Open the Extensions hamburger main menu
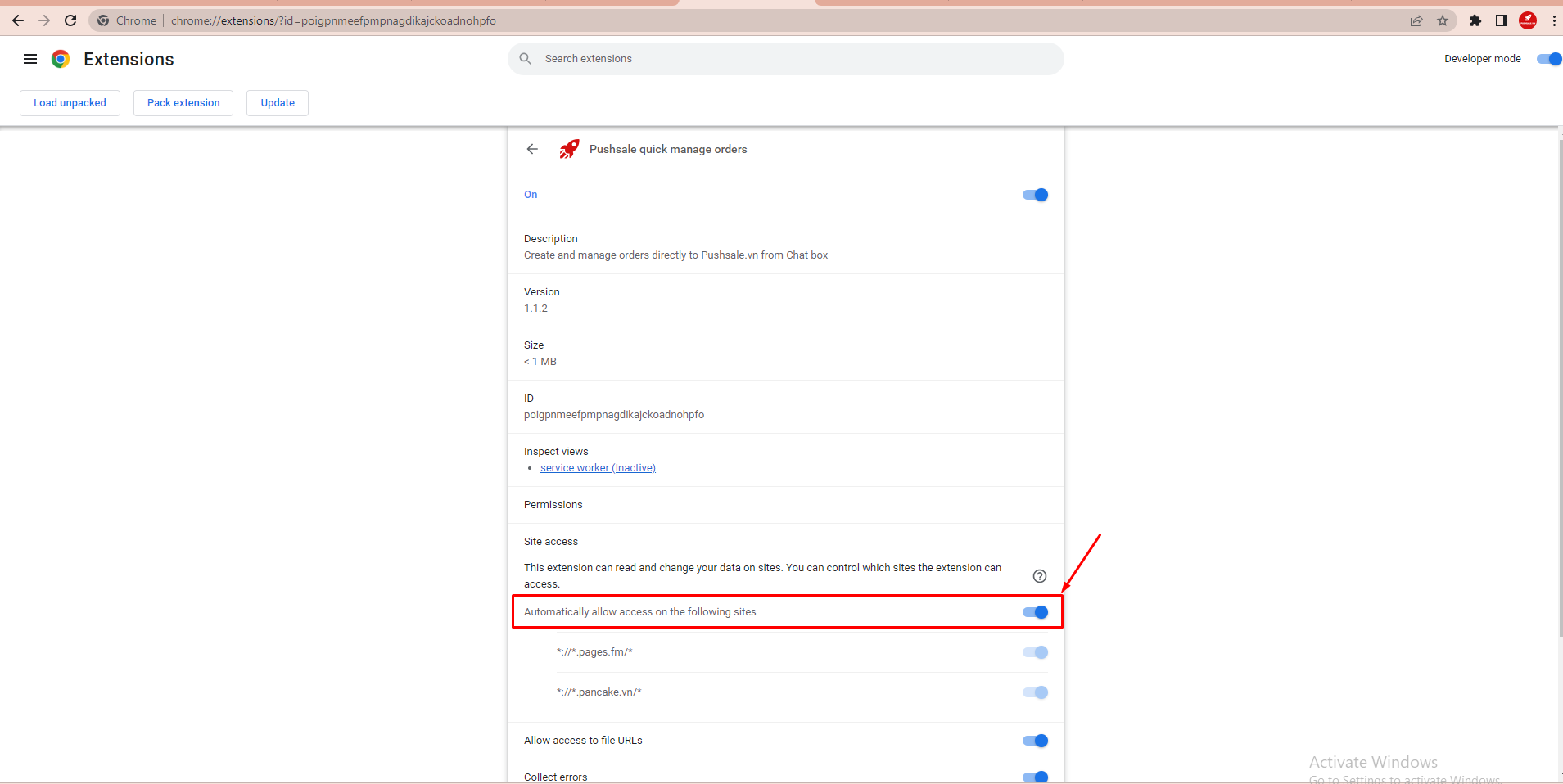The height and width of the screenshot is (784, 1563). point(30,59)
